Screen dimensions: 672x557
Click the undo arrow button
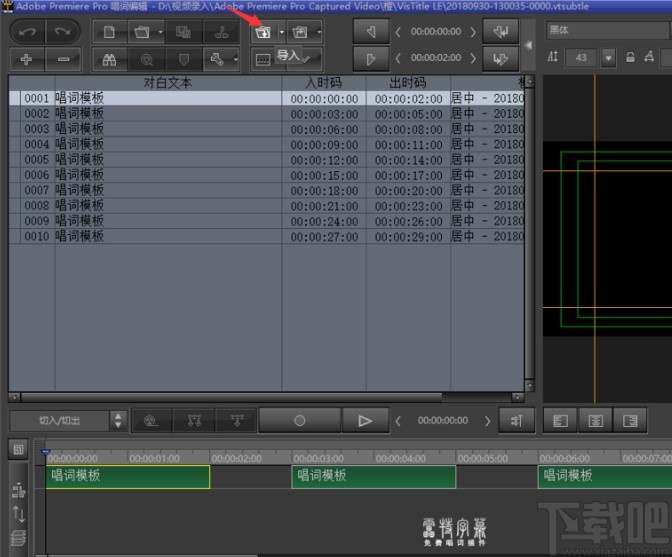pyautogui.click(x=27, y=32)
